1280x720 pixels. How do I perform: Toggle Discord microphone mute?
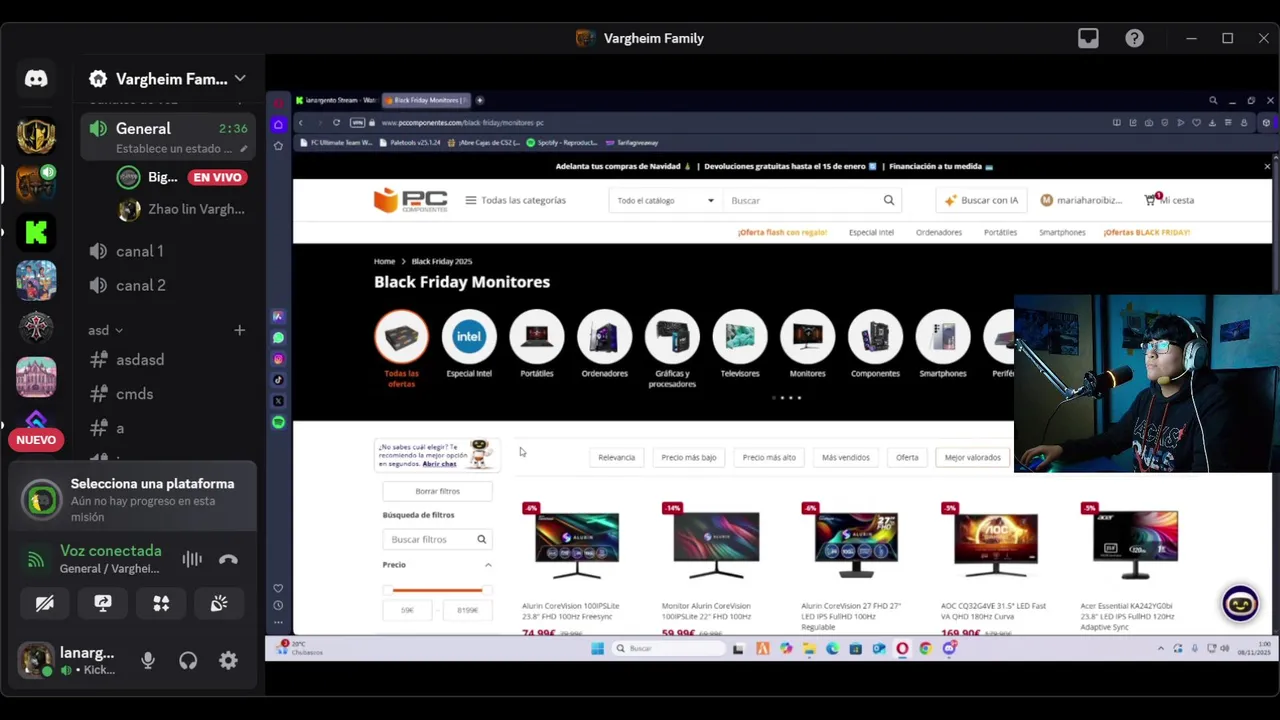[148, 660]
